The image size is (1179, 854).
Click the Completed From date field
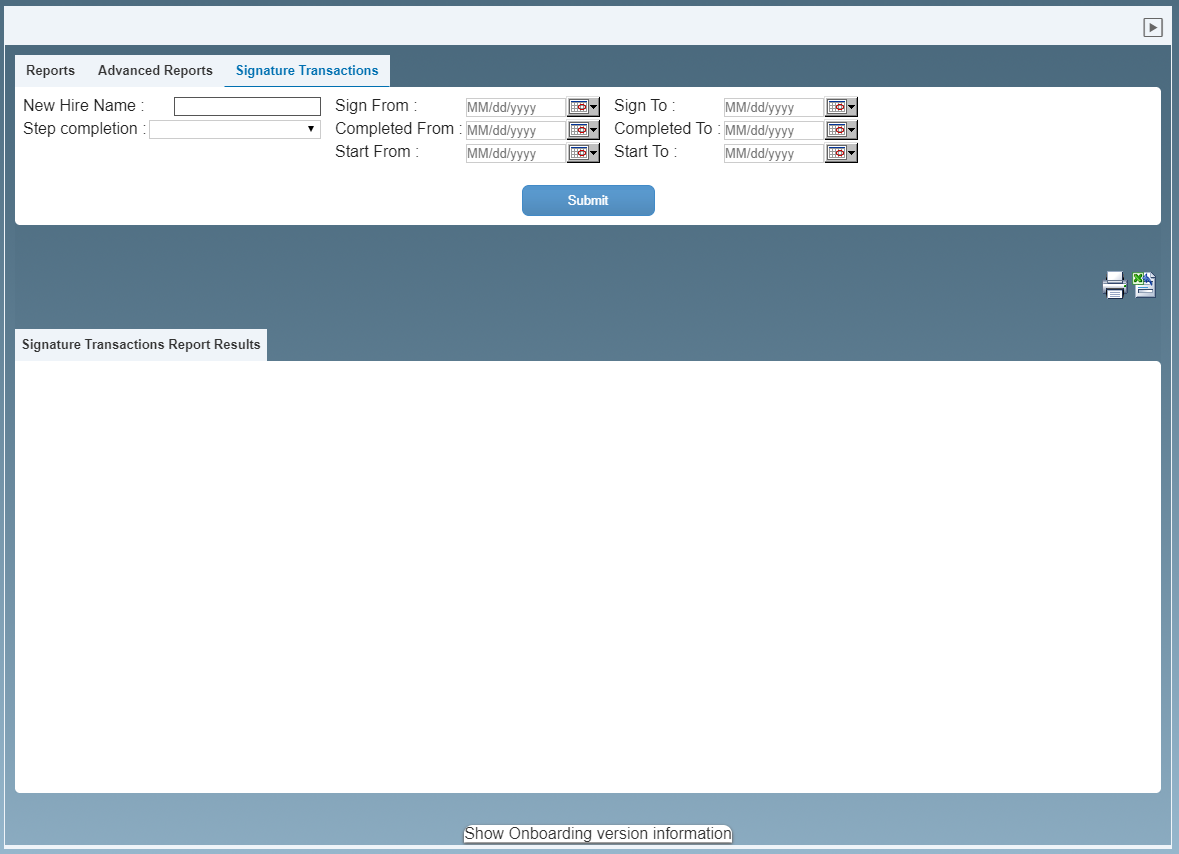(x=516, y=130)
